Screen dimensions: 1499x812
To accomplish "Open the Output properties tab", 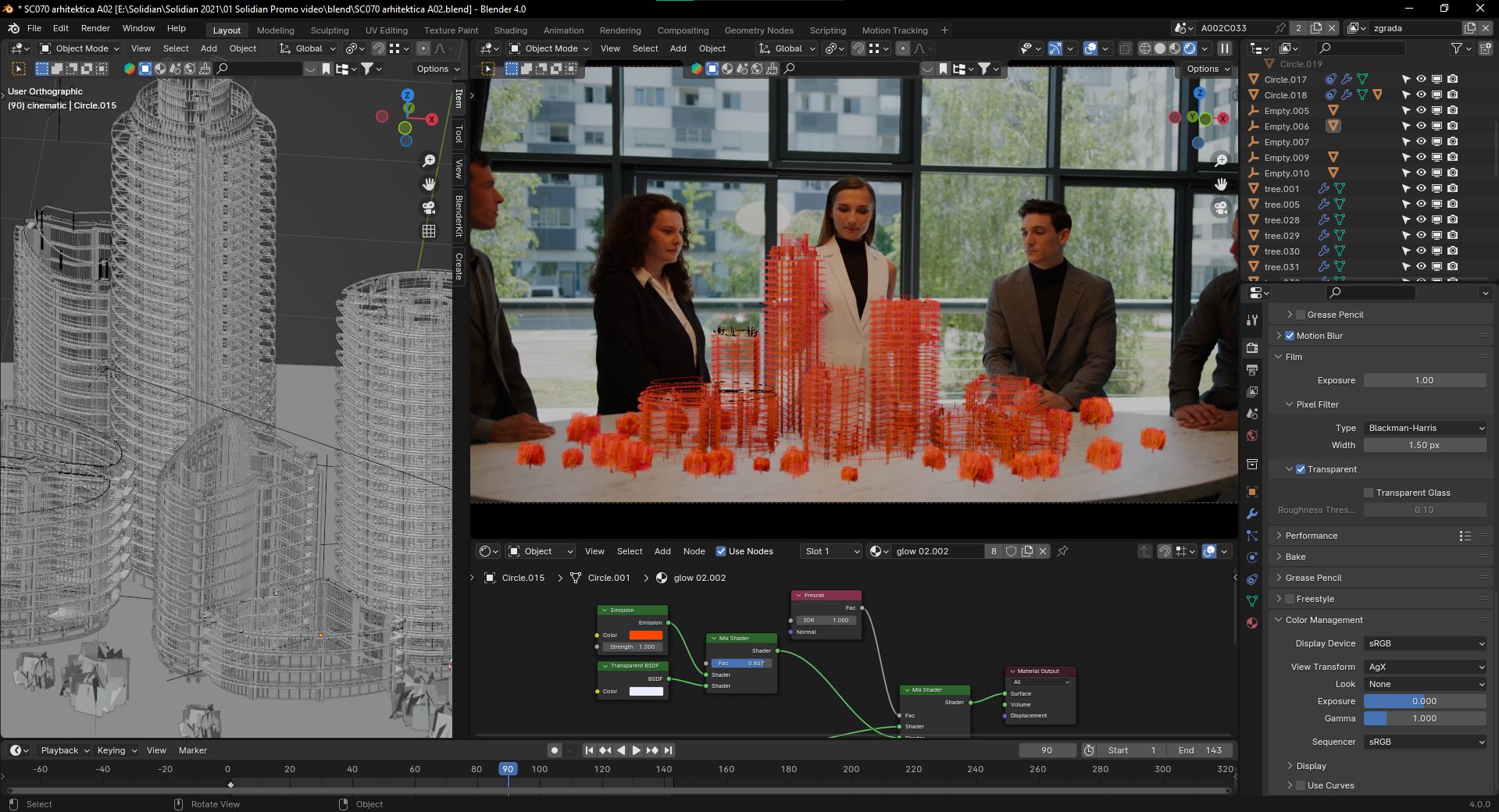I will [x=1252, y=369].
